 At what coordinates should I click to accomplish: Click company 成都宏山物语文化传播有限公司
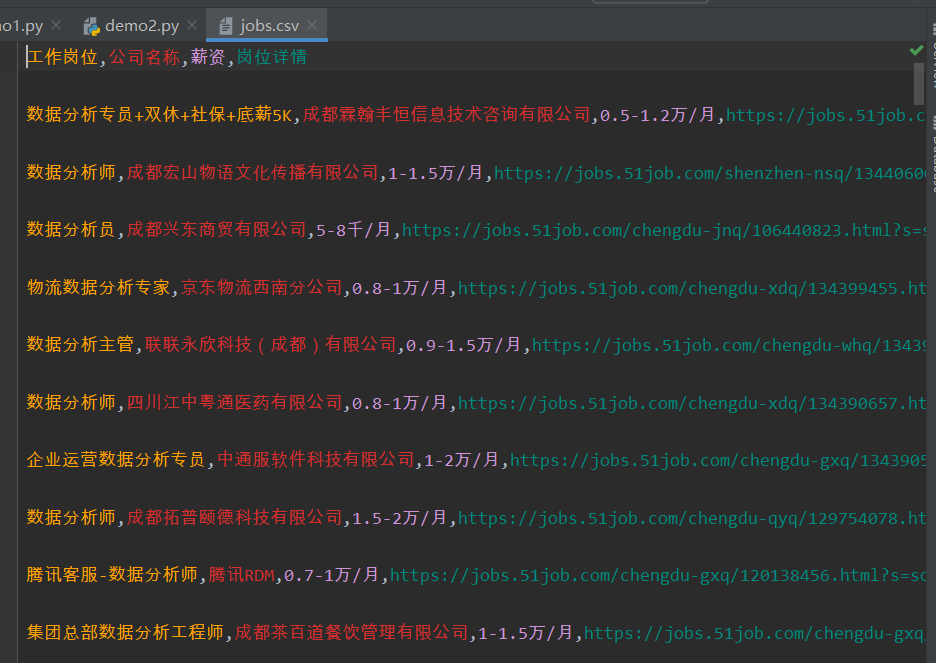[253, 172]
